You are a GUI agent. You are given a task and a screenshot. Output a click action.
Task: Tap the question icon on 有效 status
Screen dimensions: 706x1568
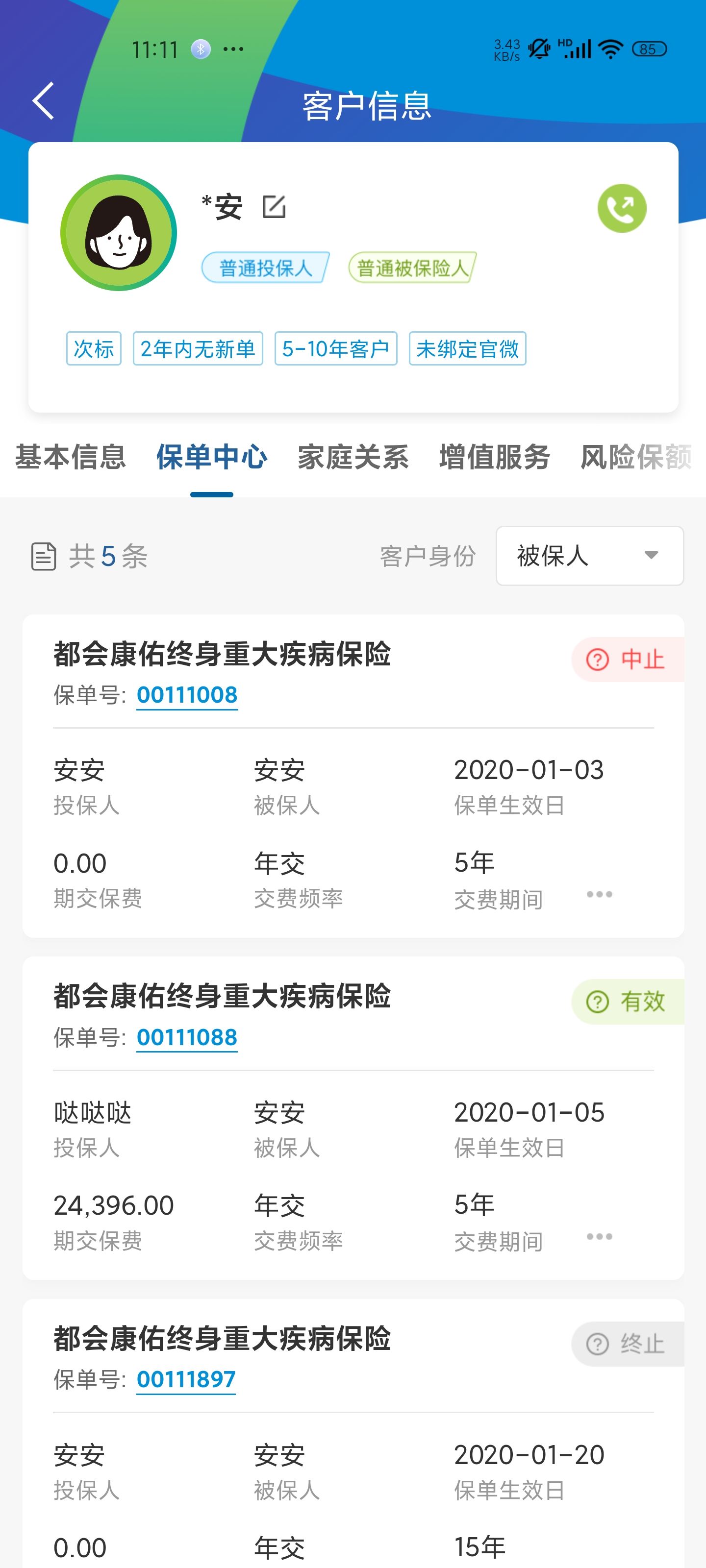coord(597,1001)
